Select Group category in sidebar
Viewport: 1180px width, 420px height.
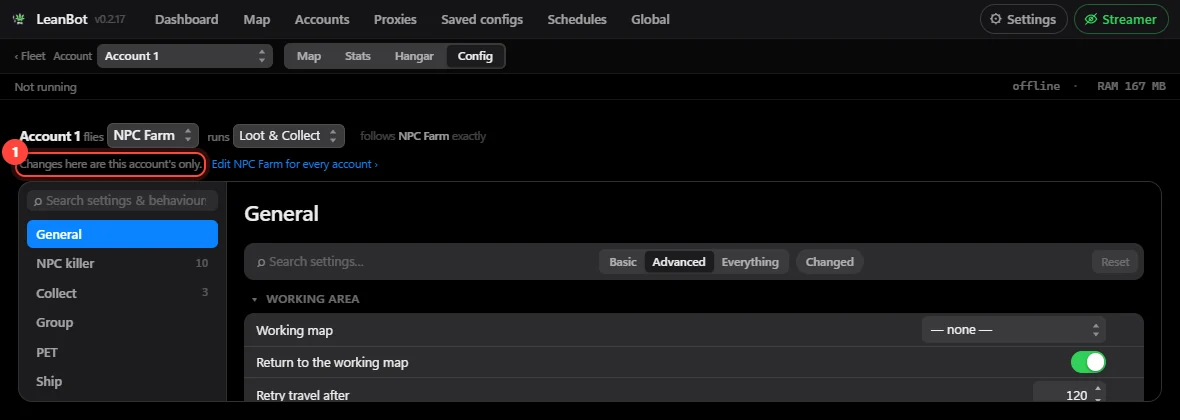pyautogui.click(x=123, y=322)
